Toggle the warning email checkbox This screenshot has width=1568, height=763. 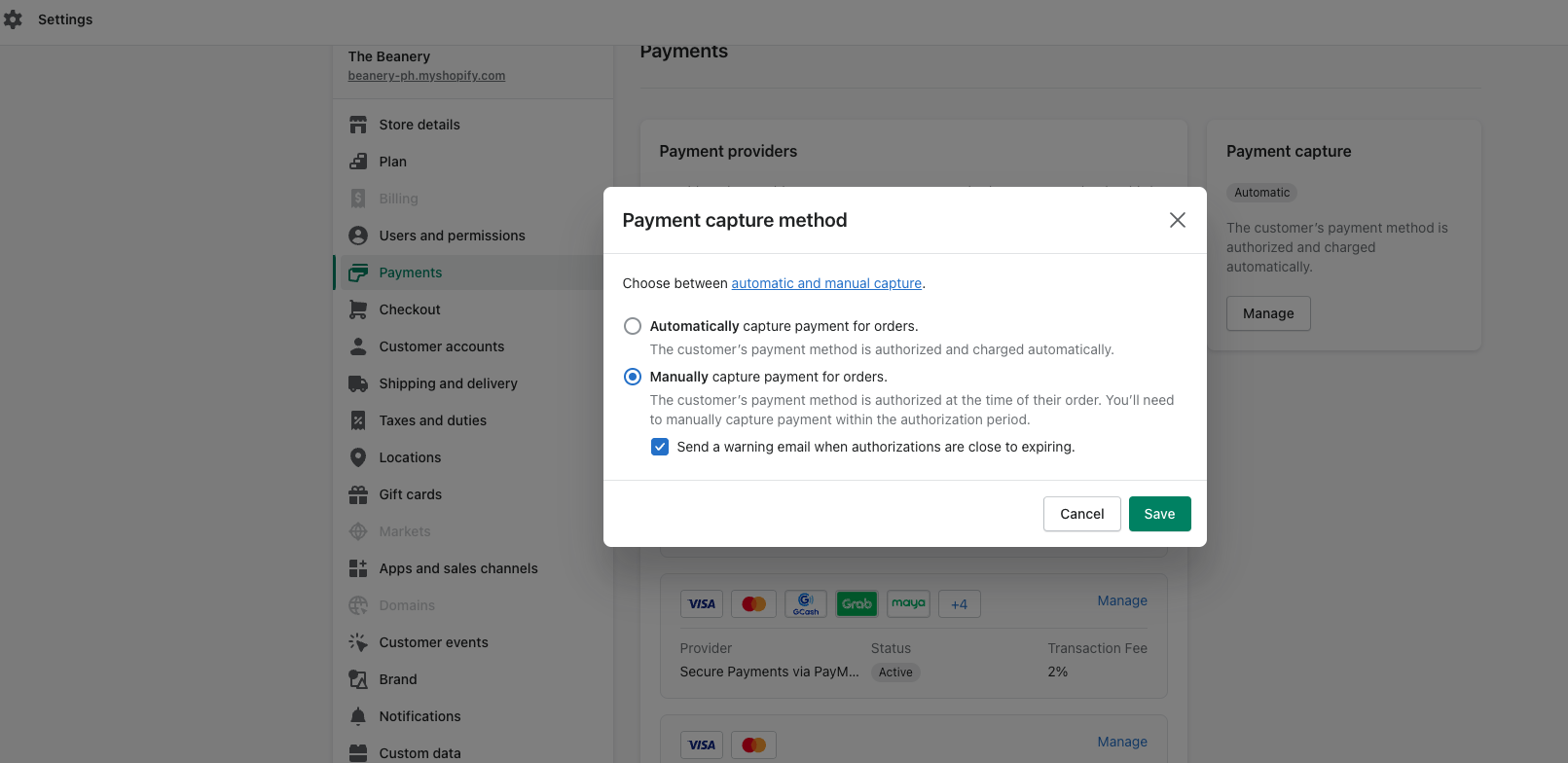(660, 447)
